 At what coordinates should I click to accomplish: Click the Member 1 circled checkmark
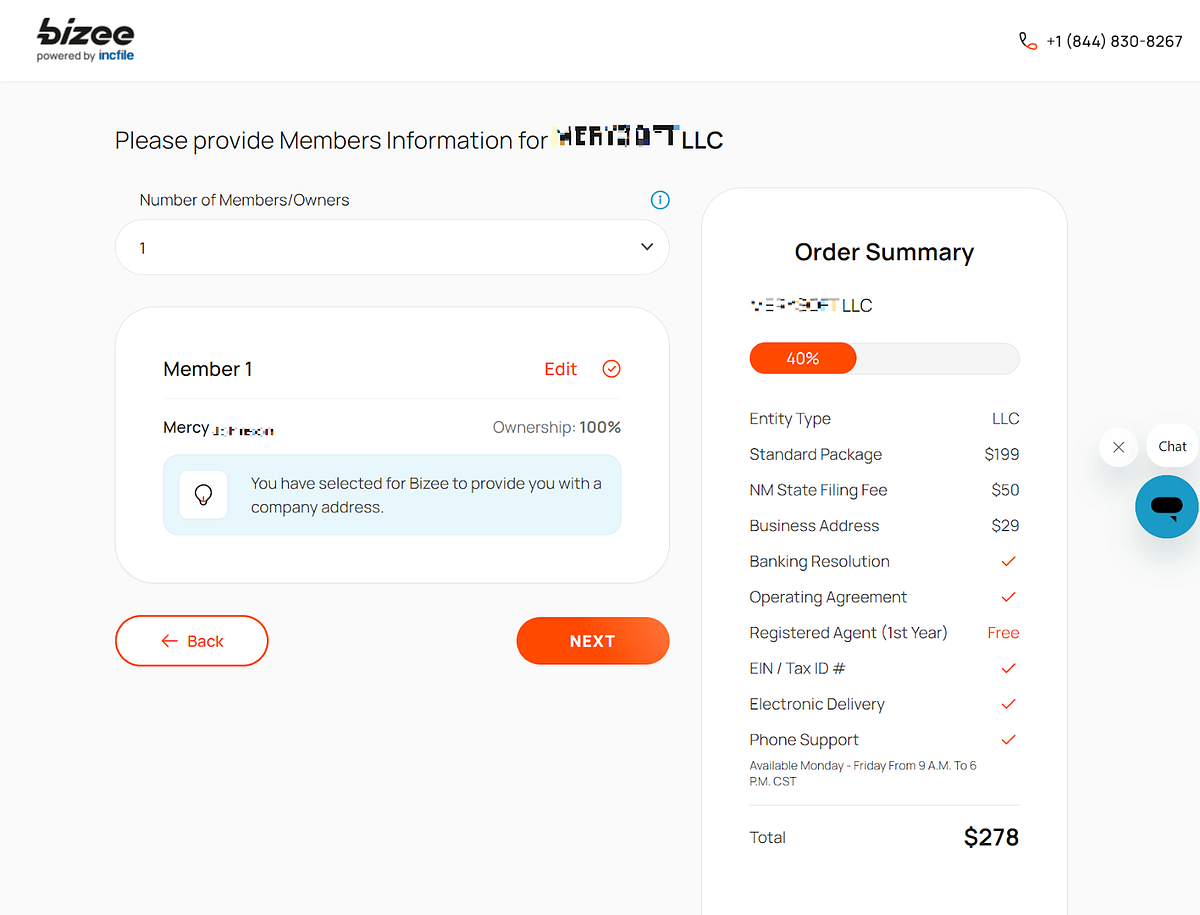(x=612, y=369)
